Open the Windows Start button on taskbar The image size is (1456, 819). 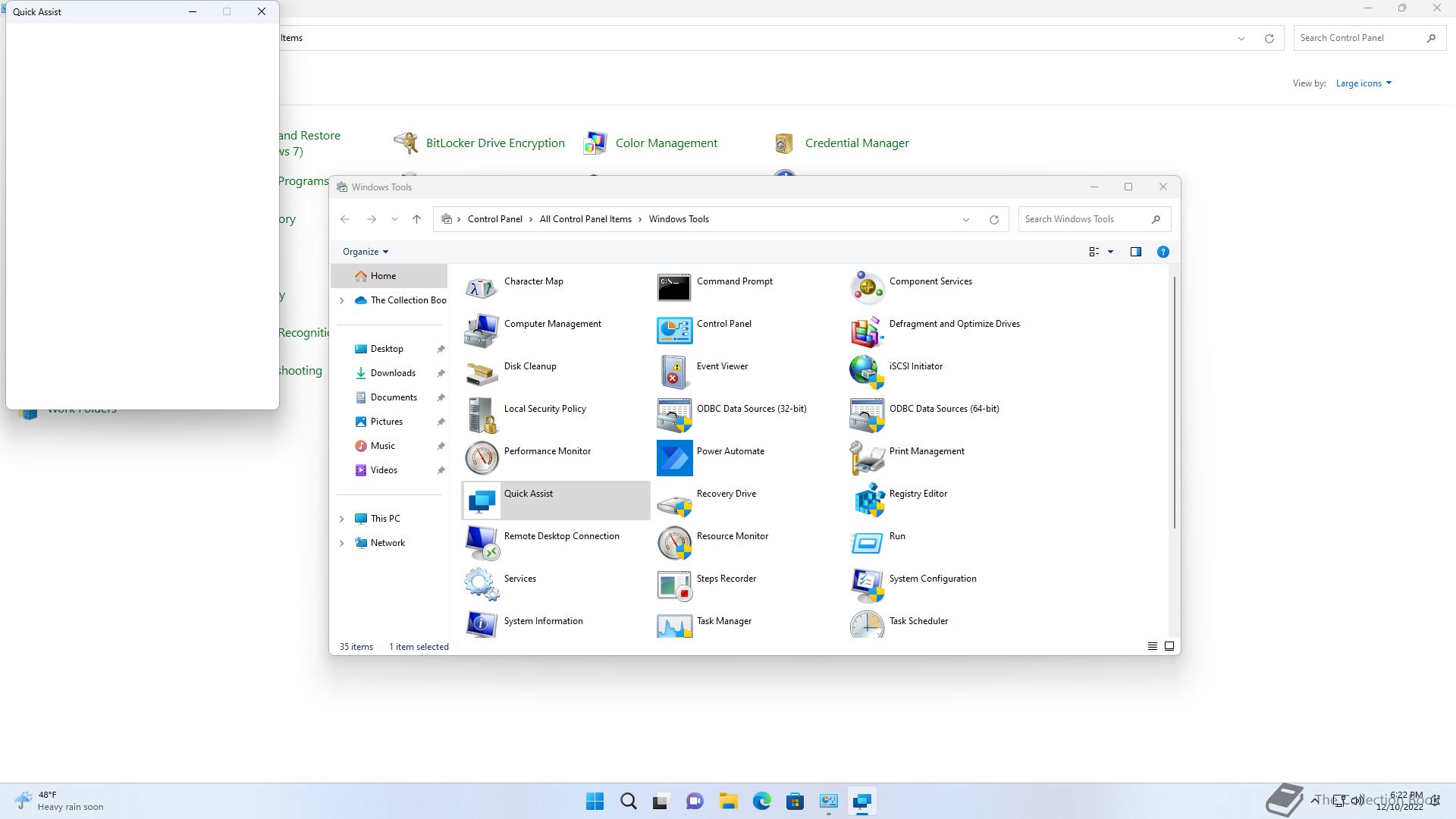coord(595,801)
